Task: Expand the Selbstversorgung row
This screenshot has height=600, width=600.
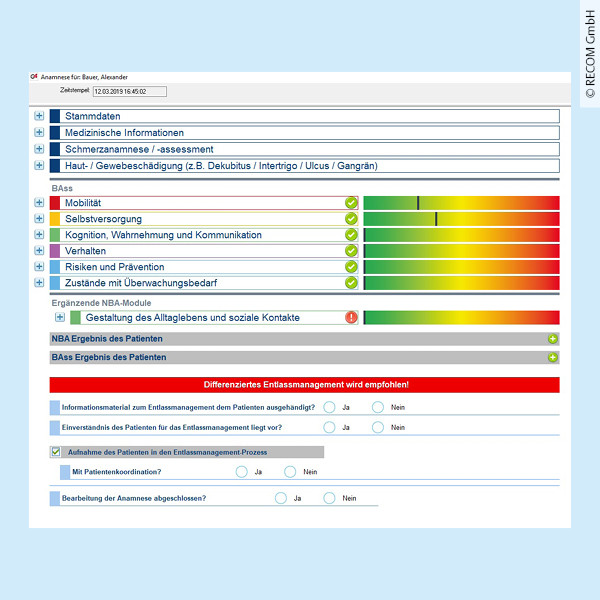Action: (x=39, y=218)
